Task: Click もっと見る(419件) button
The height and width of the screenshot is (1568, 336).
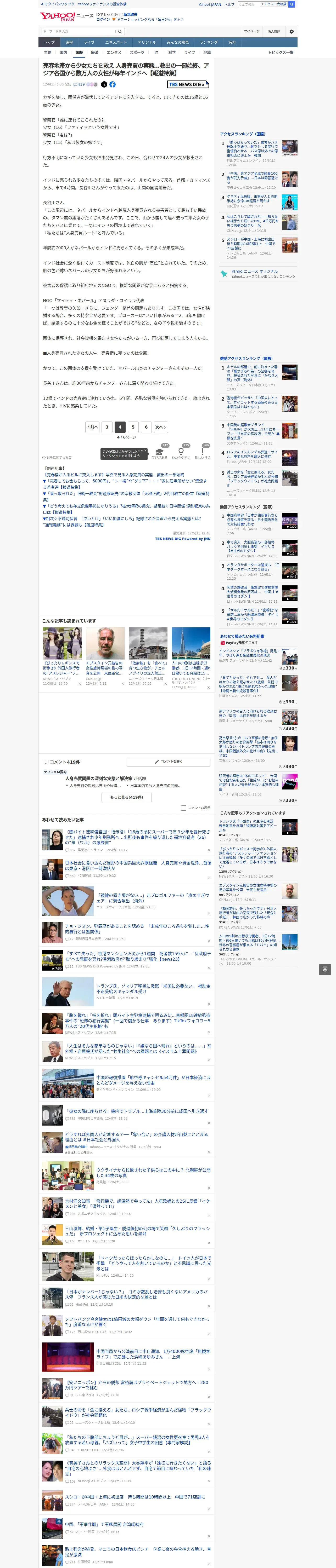Action: [x=127, y=797]
